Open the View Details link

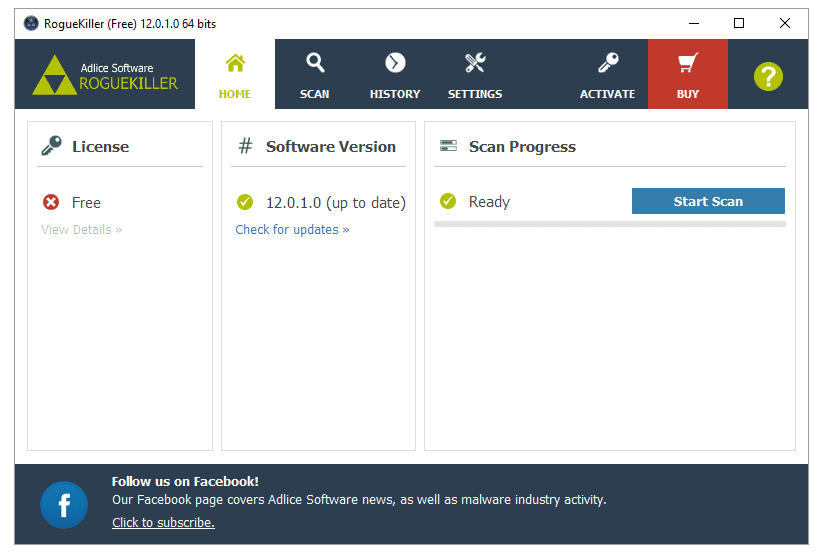point(81,230)
